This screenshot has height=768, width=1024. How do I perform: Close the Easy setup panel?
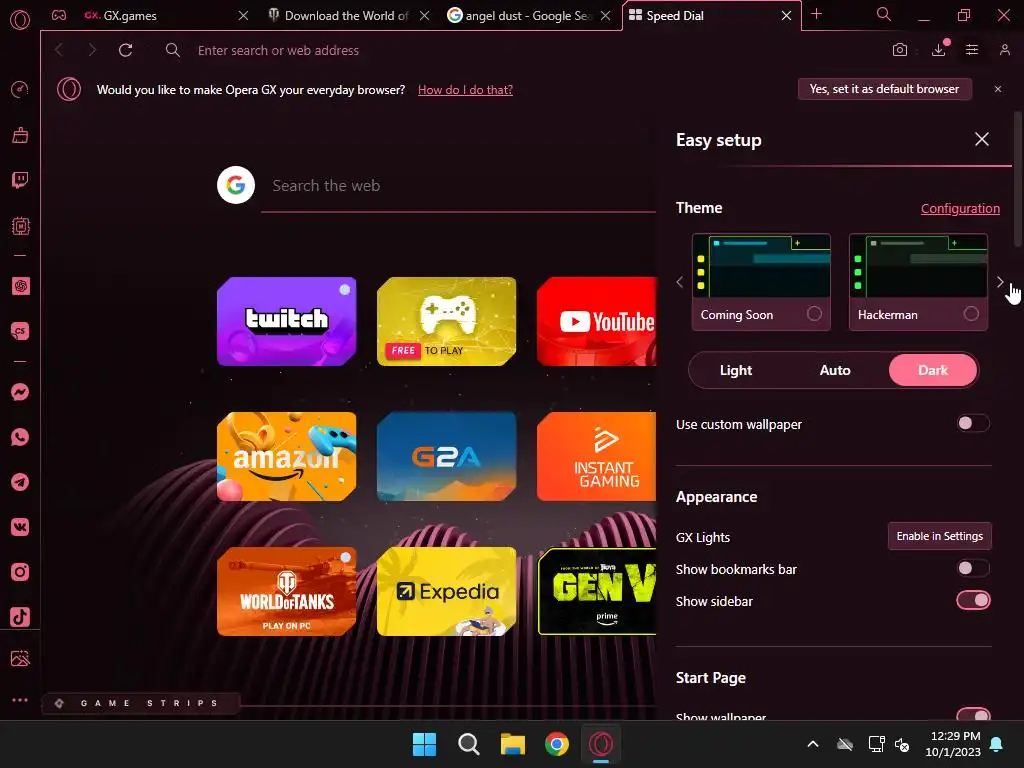coord(982,139)
